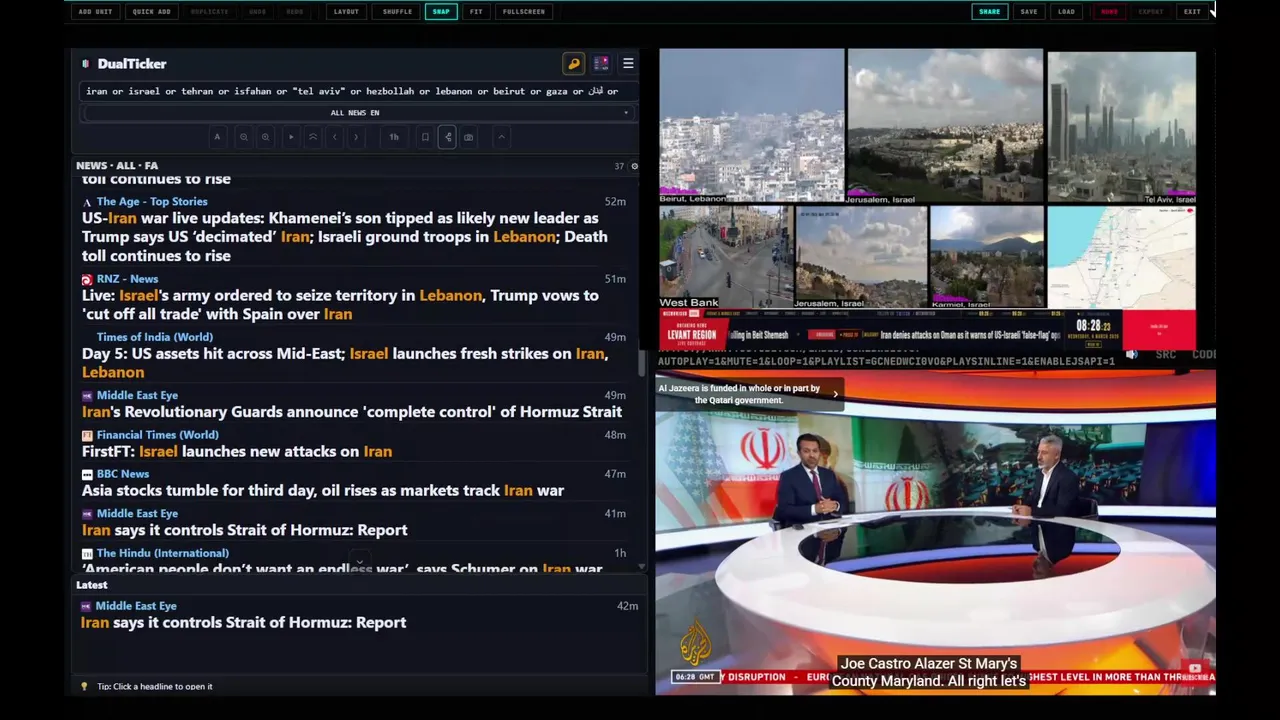This screenshot has height=720, width=1280.
Task: Click the bookmark icon in ticker toolbar
Action: (x=425, y=137)
